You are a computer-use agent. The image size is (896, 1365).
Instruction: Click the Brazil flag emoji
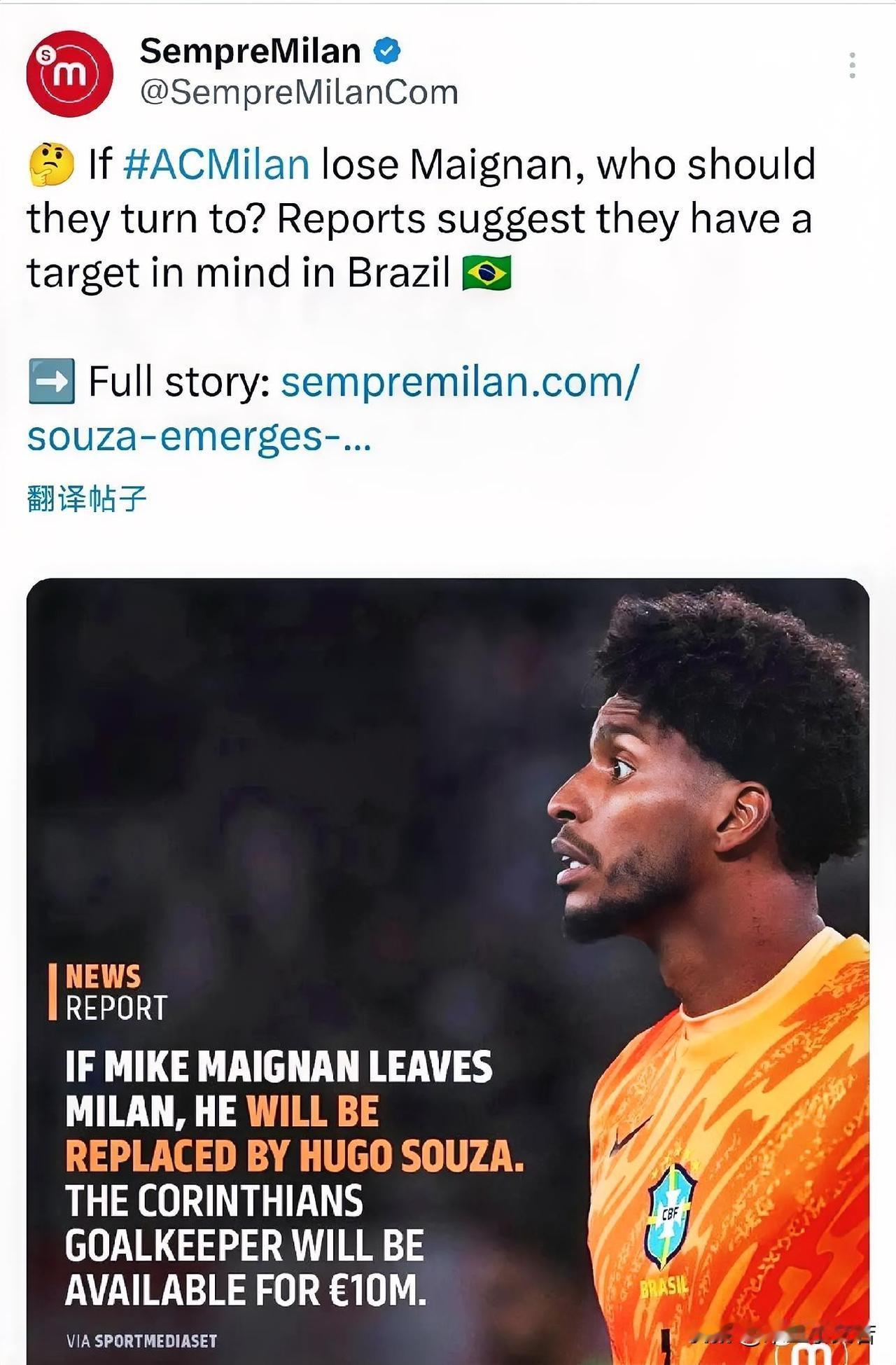[486, 273]
